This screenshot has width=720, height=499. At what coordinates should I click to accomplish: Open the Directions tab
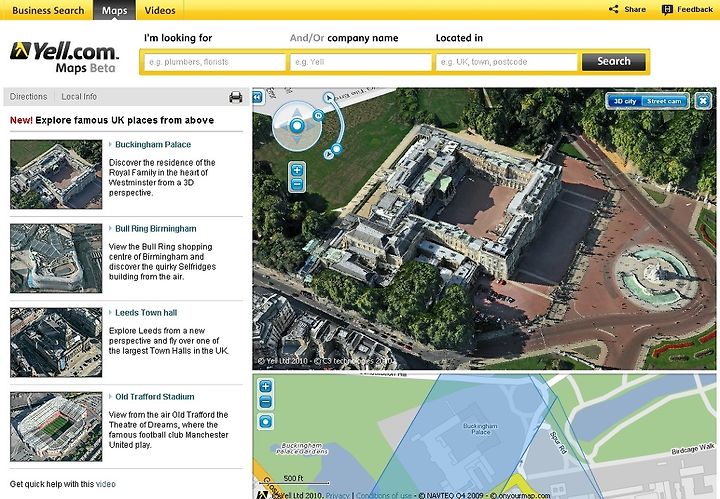28,96
